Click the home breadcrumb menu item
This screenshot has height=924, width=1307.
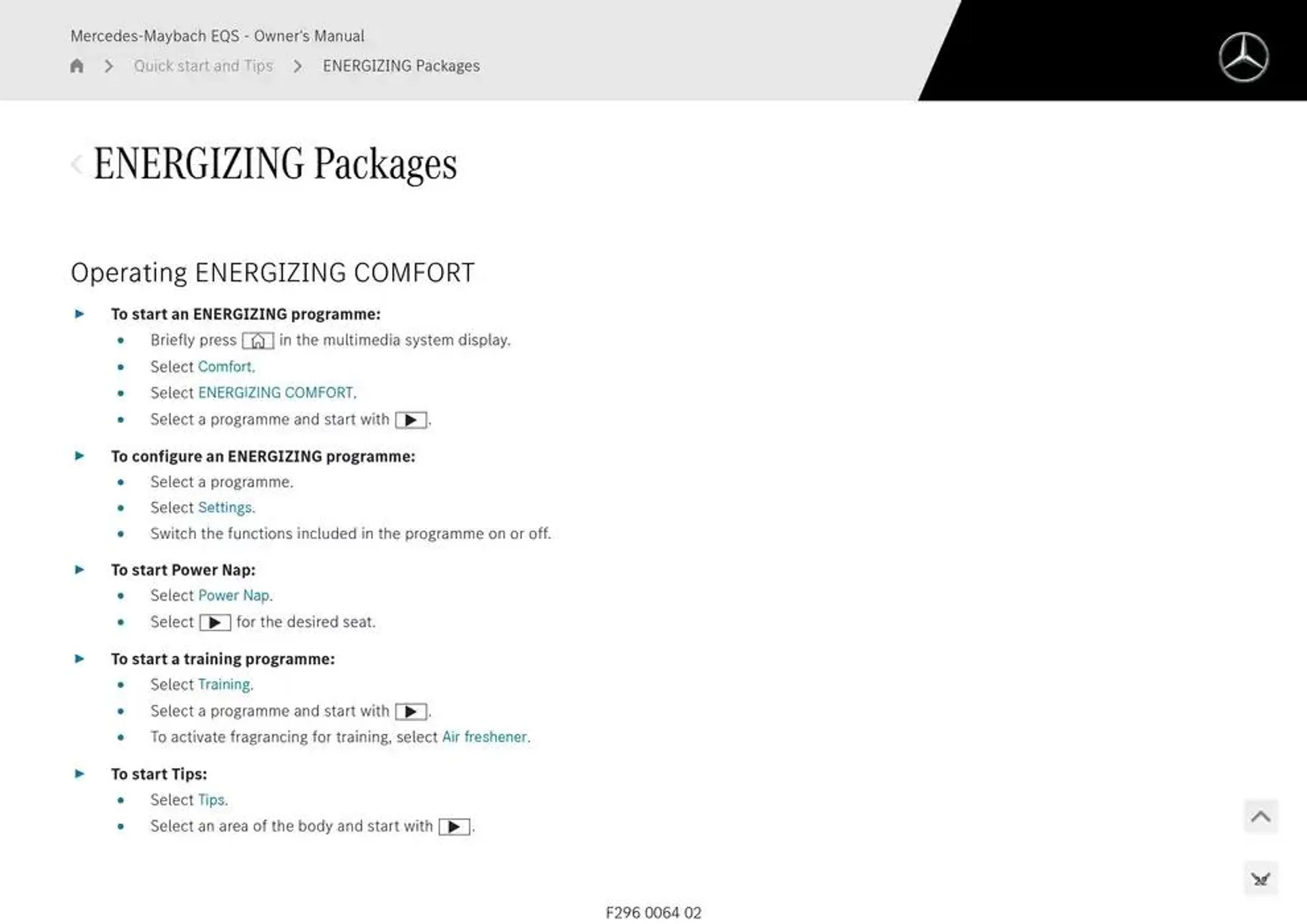point(79,66)
